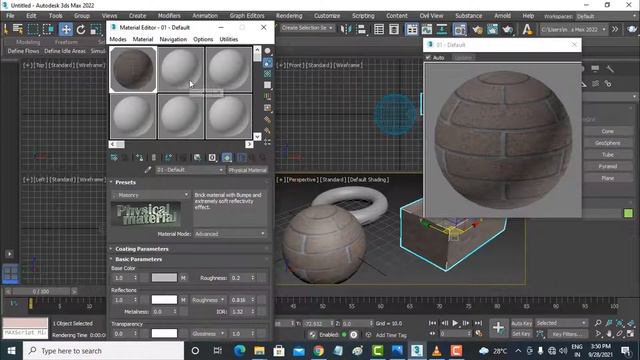Open the Layer Explorer icon

(394, 29)
